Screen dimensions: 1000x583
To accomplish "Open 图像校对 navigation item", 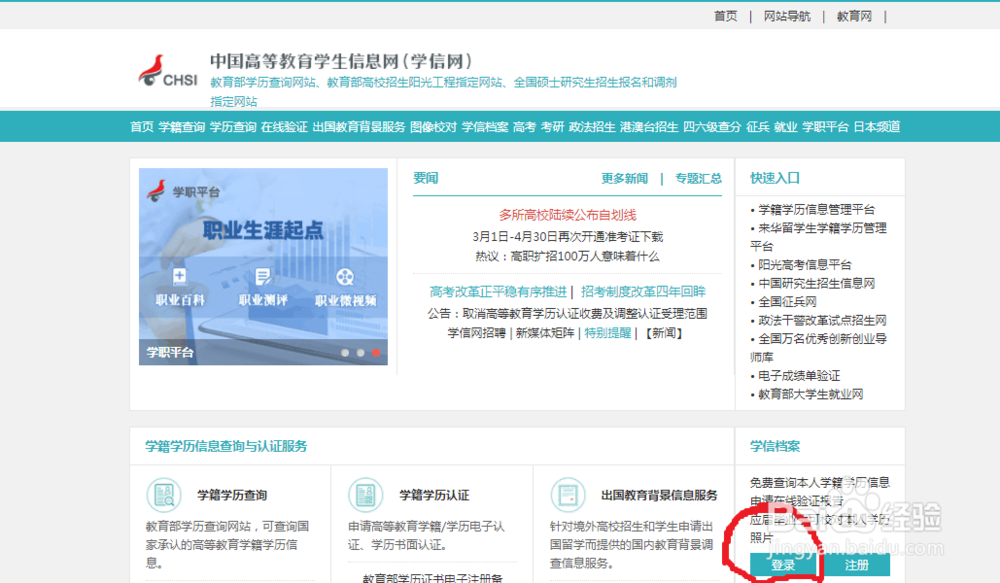I will coord(434,127).
